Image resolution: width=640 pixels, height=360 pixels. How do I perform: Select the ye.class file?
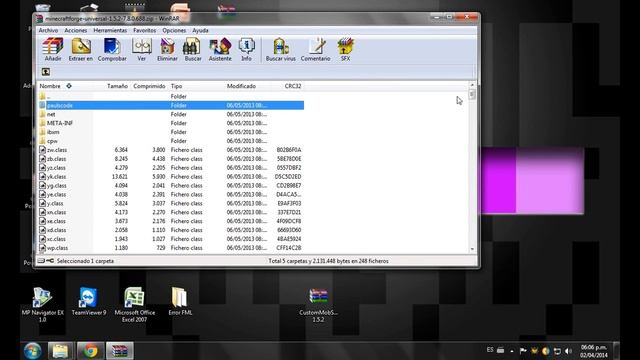171,194
